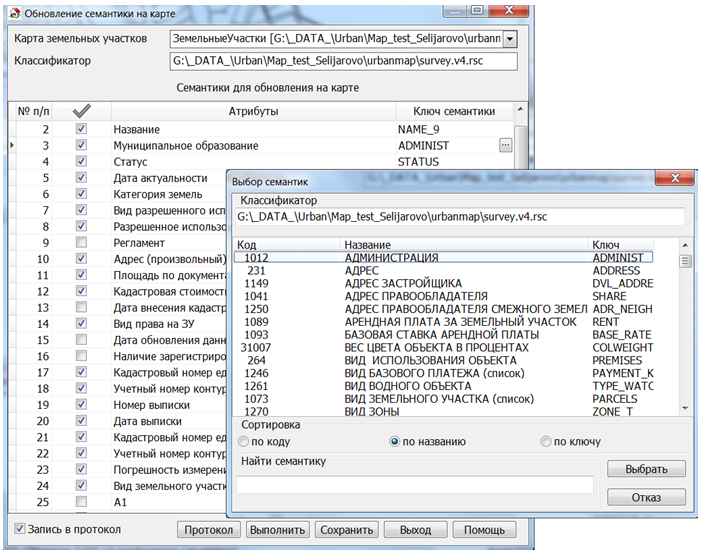Select АРЕНДНАЯ ПЛАТА ЗА ЗЕМЕЛЬНЫЙ УЧАСТОК row

tap(460, 322)
